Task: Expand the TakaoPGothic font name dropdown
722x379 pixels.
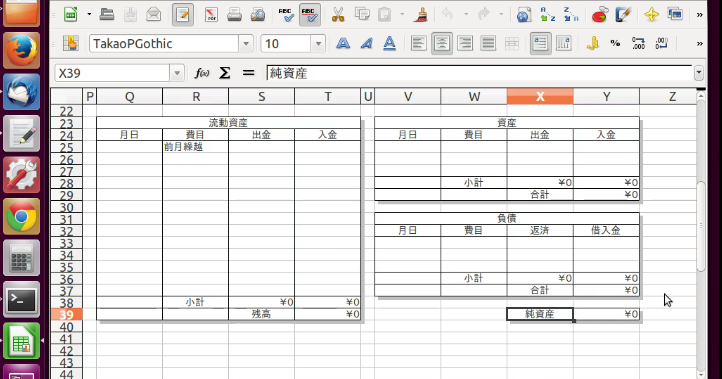Action: [x=246, y=44]
